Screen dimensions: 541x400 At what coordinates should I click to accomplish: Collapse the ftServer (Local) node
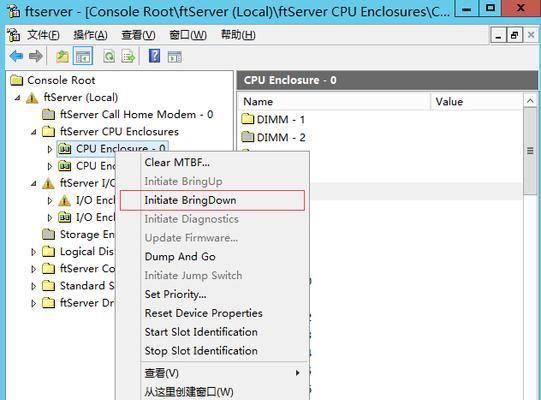click(17, 98)
